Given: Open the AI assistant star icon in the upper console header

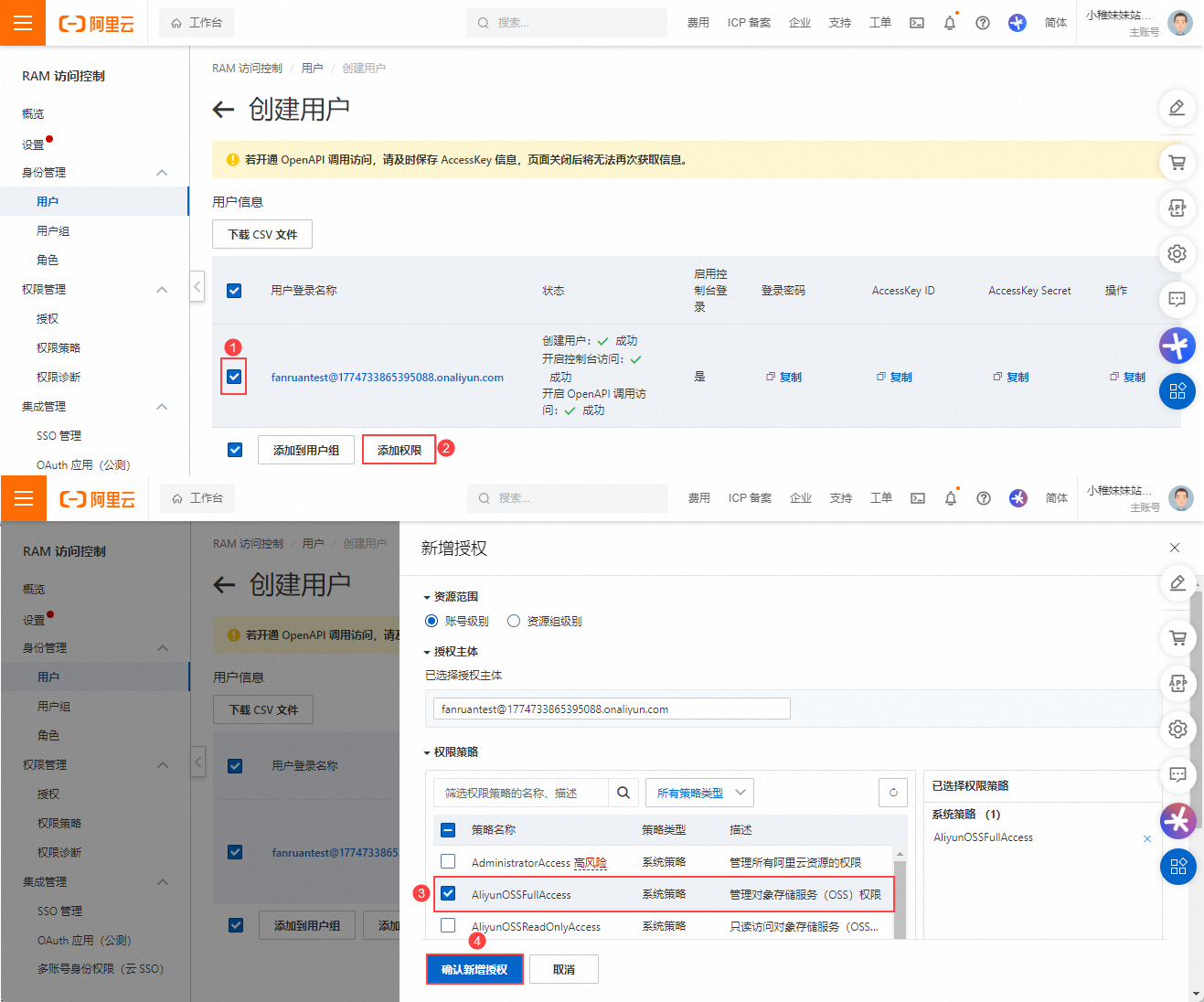Looking at the screenshot, I should click(x=1018, y=23).
